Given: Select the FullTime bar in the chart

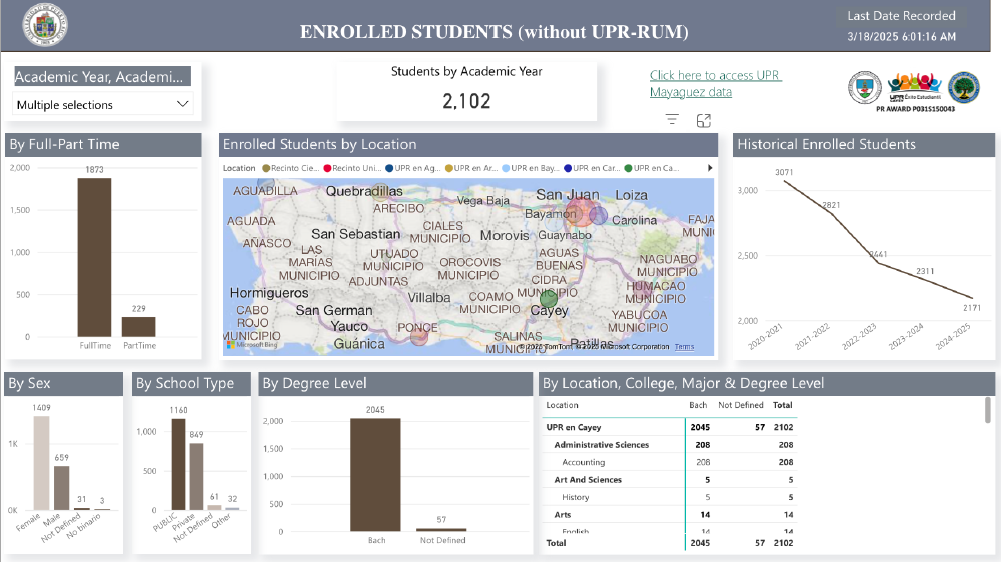Looking at the screenshot, I should click(x=95, y=257).
